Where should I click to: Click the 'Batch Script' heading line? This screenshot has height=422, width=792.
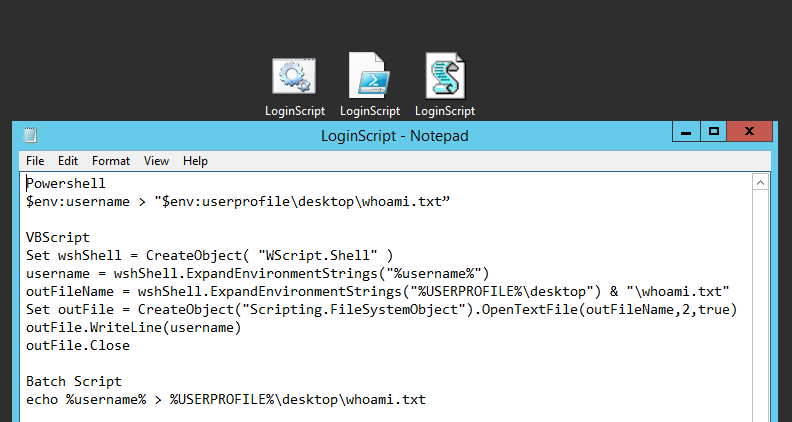(x=74, y=382)
